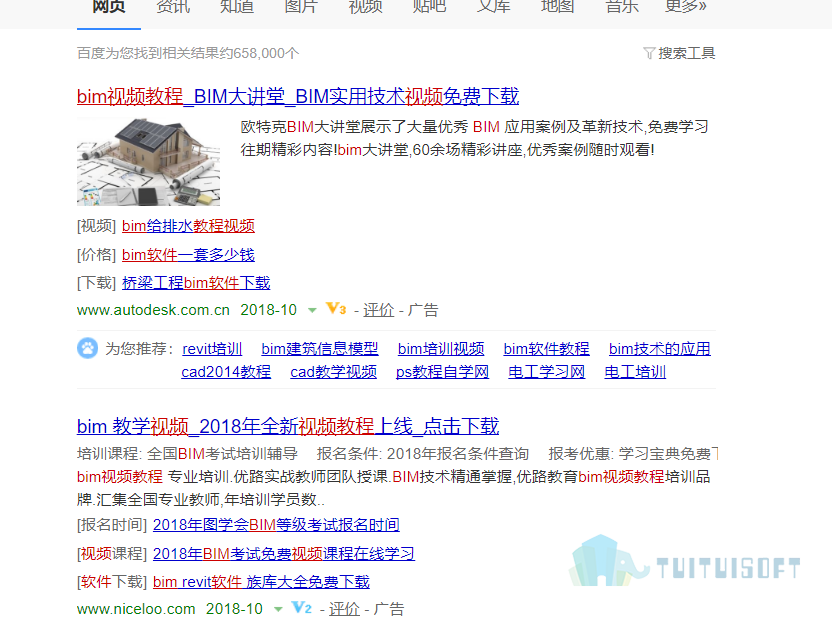Click the V2 credibility badge

coord(302,608)
